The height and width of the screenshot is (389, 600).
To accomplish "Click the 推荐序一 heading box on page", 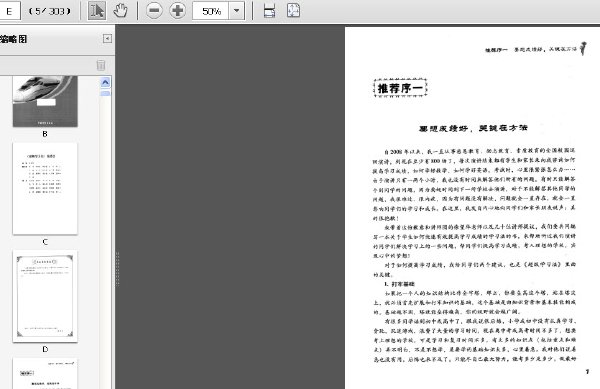I will (400, 88).
